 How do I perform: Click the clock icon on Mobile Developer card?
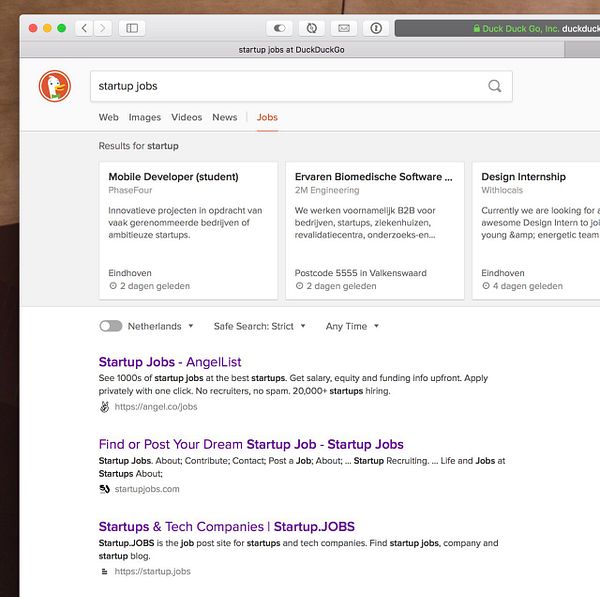click(x=113, y=286)
